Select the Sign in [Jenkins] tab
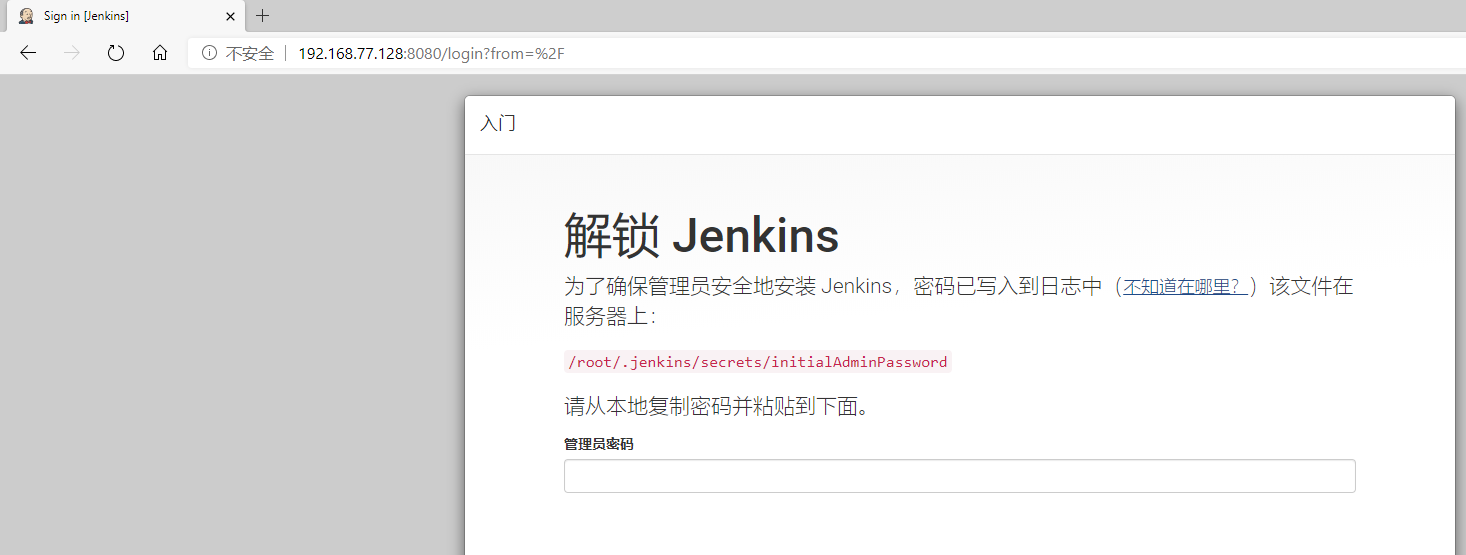Image resolution: width=1466 pixels, height=555 pixels. tap(124, 16)
